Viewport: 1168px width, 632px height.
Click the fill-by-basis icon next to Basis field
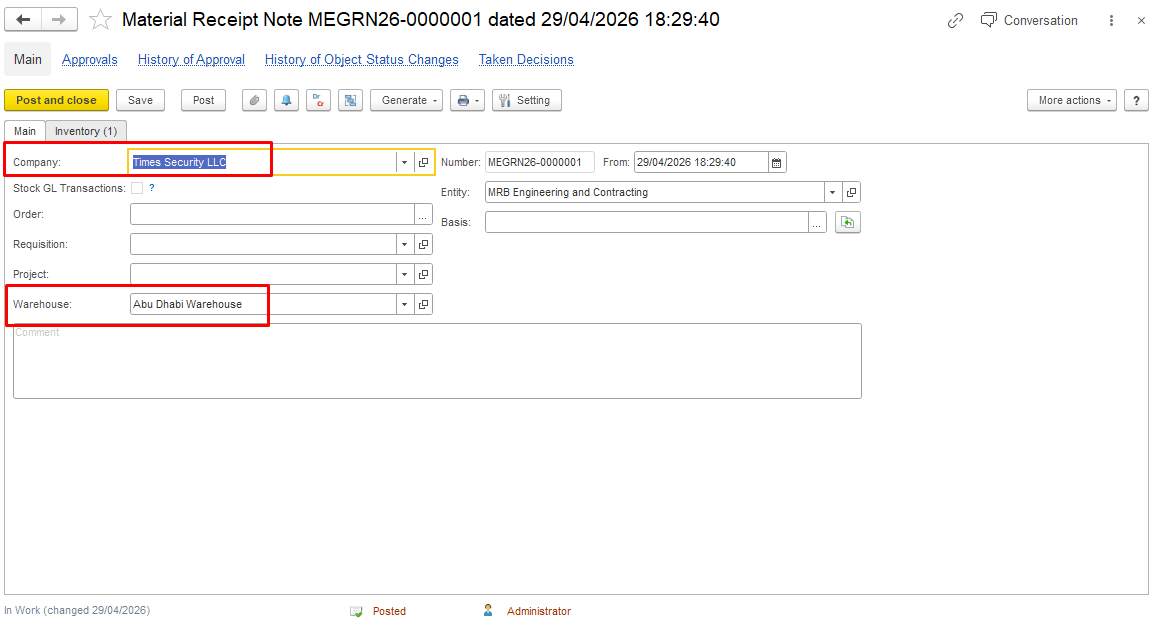click(848, 222)
